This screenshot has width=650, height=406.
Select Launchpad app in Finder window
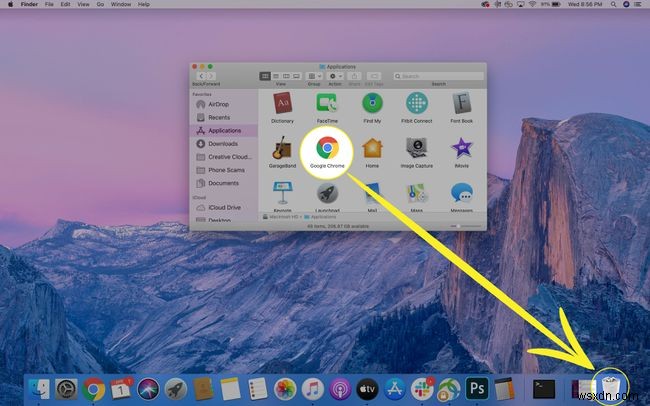pos(327,193)
